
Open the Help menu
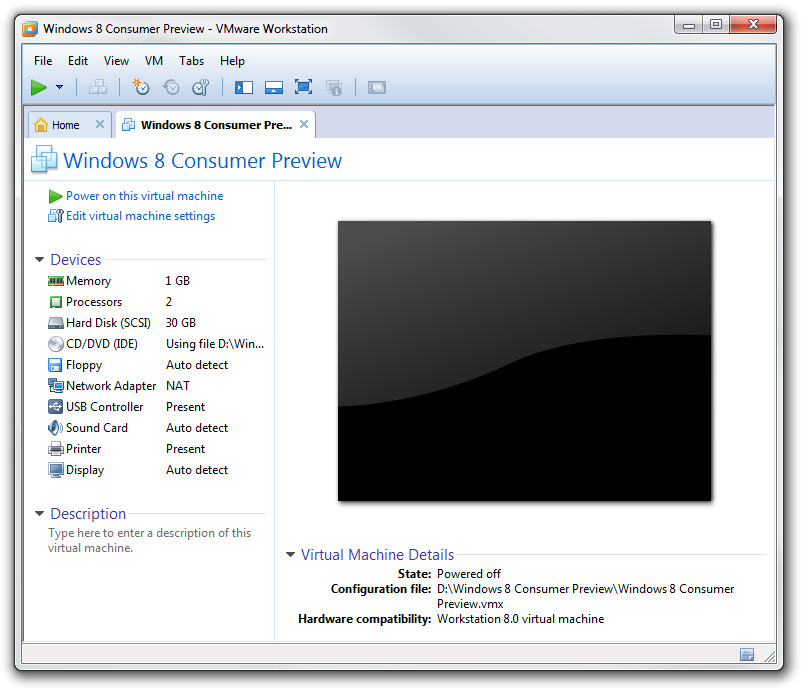pyautogui.click(x=232, y=61)
